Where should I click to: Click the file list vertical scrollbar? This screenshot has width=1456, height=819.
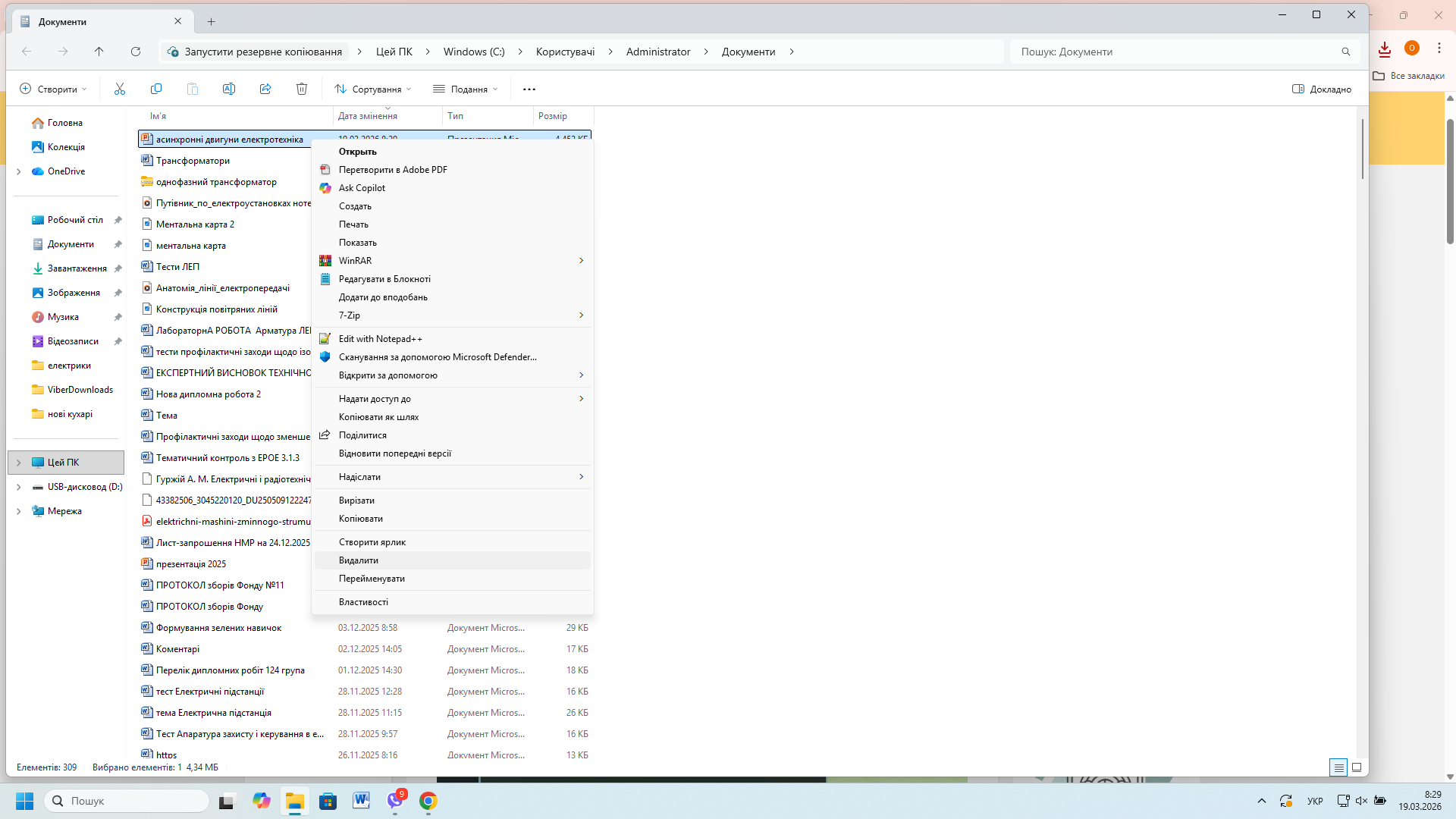pyautogui.click(x=1363, y=149)
